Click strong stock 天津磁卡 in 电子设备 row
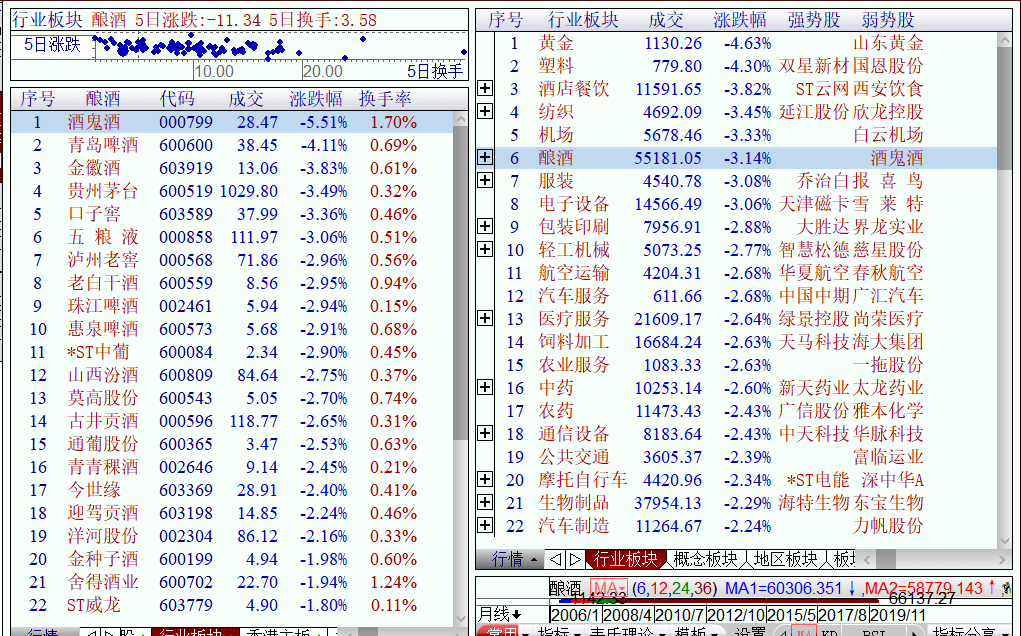 click(814, 204)
